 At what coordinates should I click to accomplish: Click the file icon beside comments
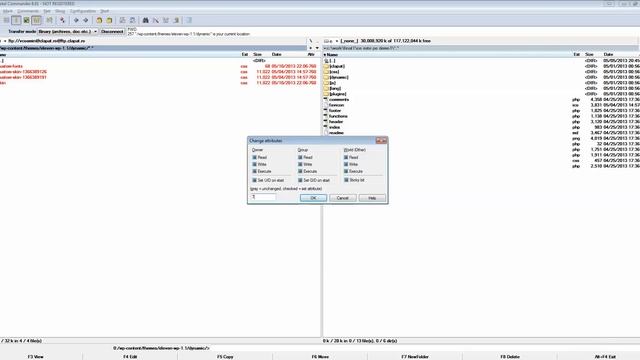326,99
